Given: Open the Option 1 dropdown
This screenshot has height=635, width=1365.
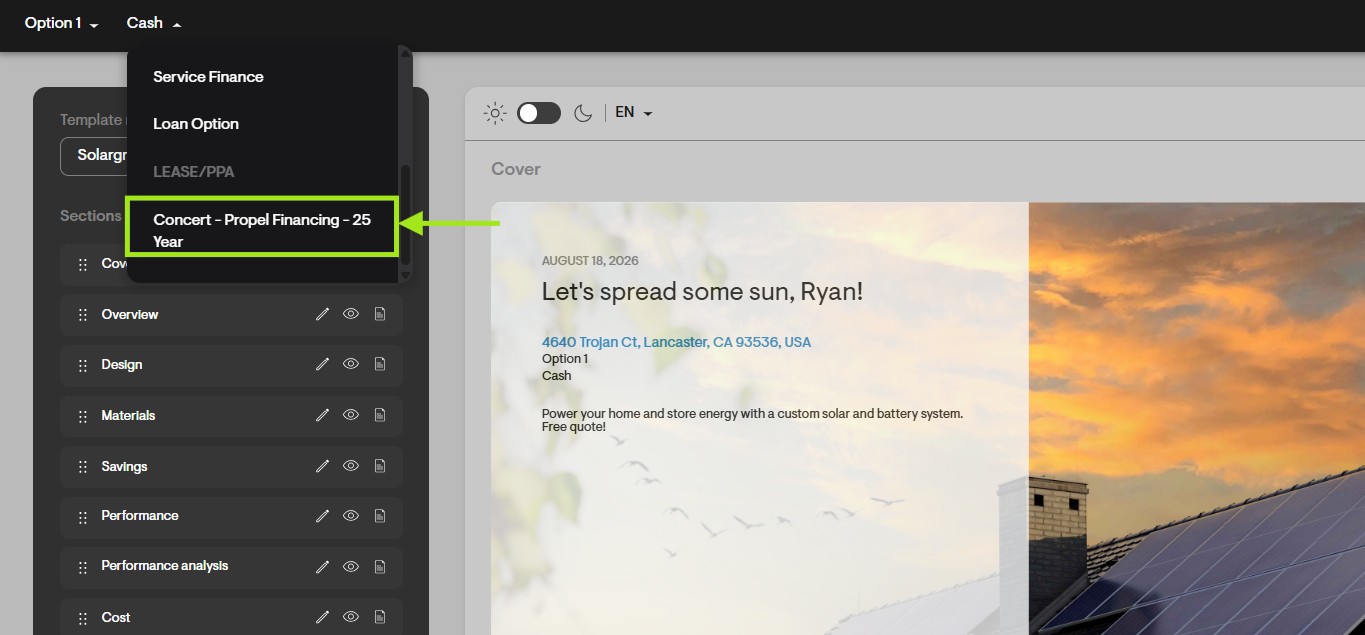Looking at the screenshot, I should tap(61, 23).
